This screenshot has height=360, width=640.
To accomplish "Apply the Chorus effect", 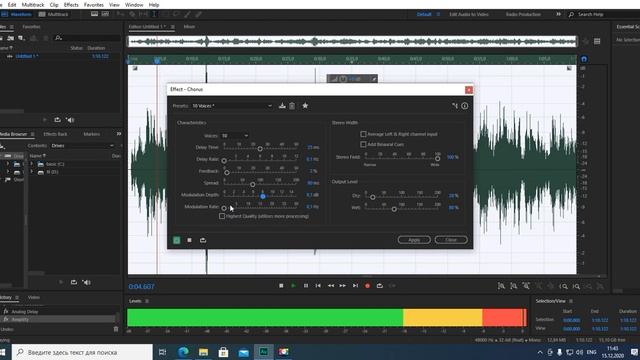I will (414, 240).
